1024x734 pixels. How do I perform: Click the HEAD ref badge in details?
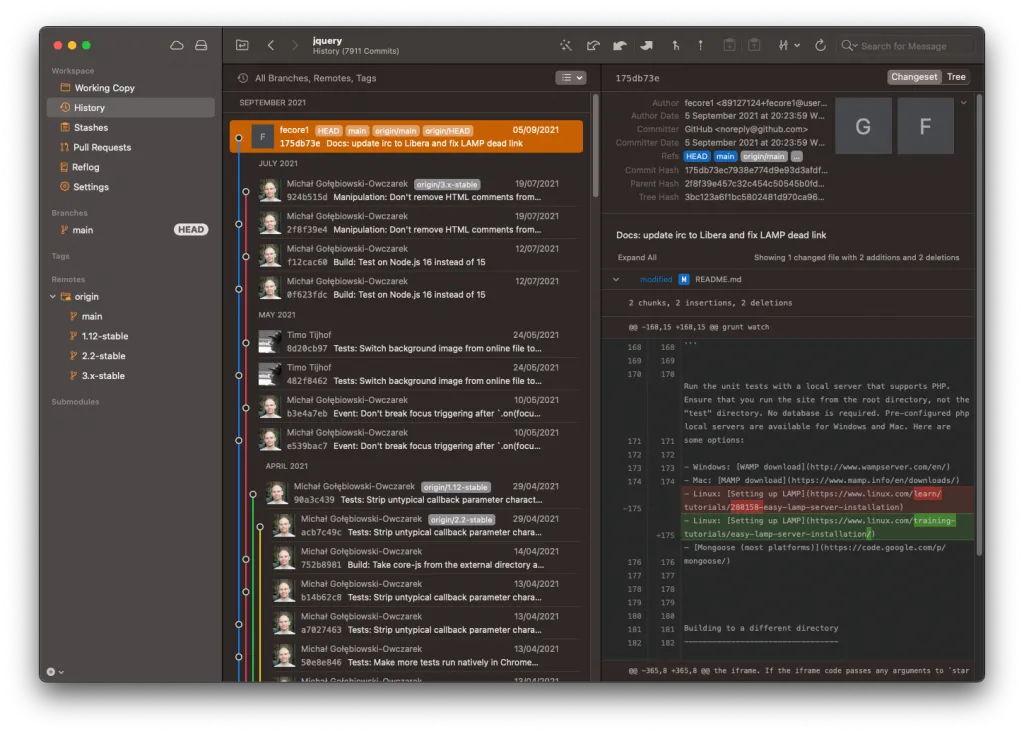696,157
